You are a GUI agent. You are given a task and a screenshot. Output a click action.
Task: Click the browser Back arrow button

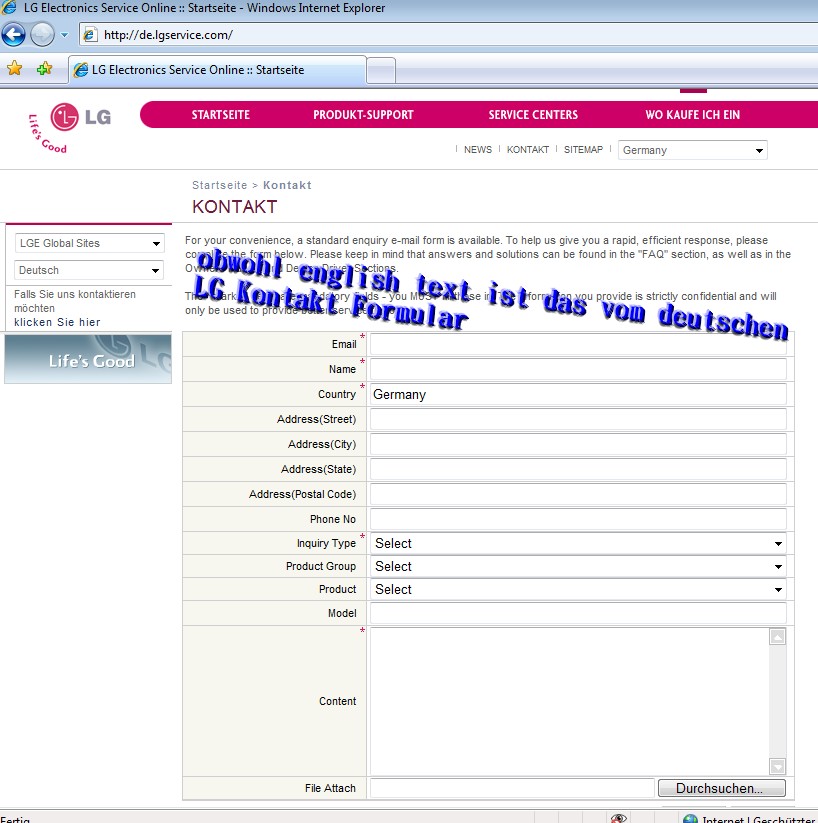coord(13,35)
